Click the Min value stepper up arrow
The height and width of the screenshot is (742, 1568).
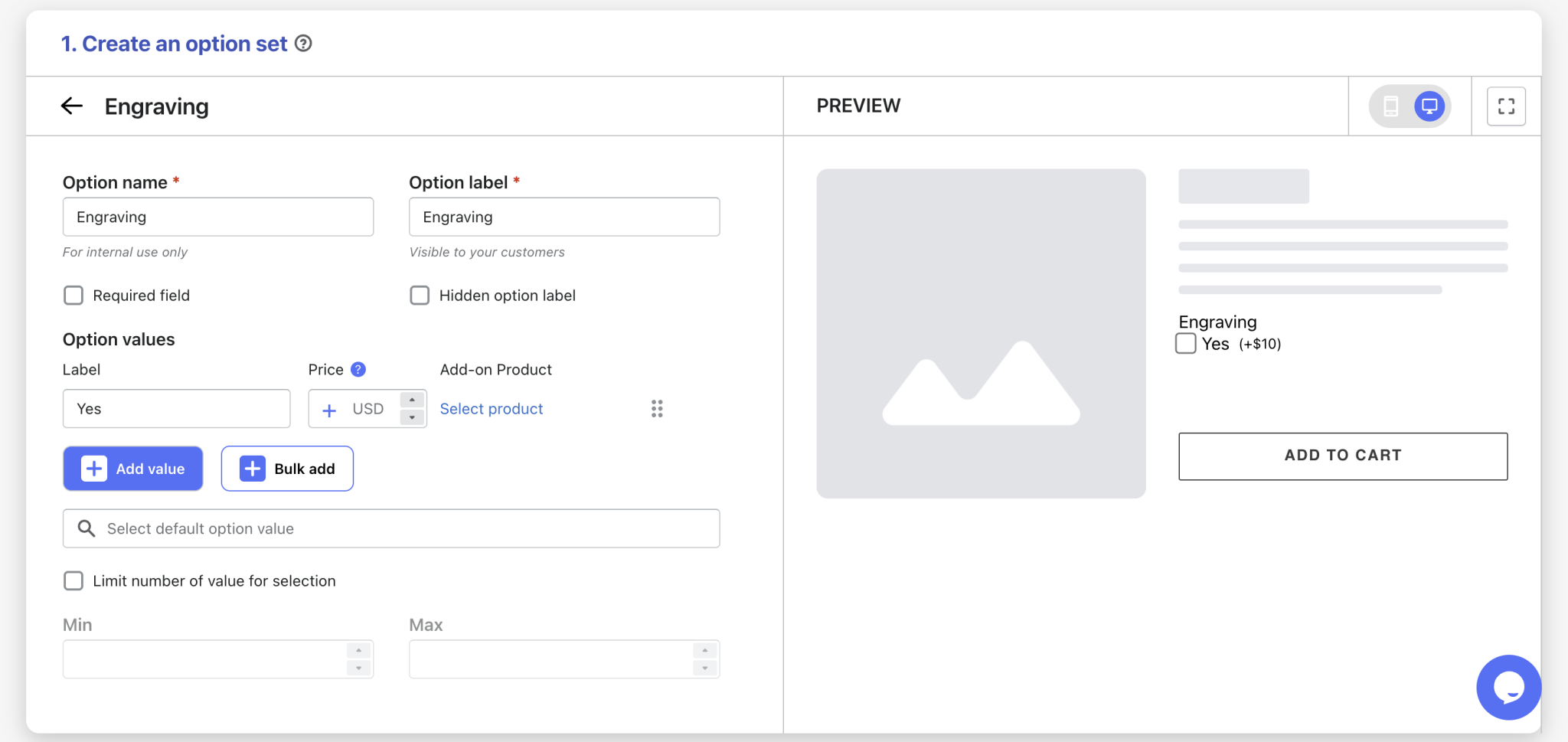click(358, 650)
